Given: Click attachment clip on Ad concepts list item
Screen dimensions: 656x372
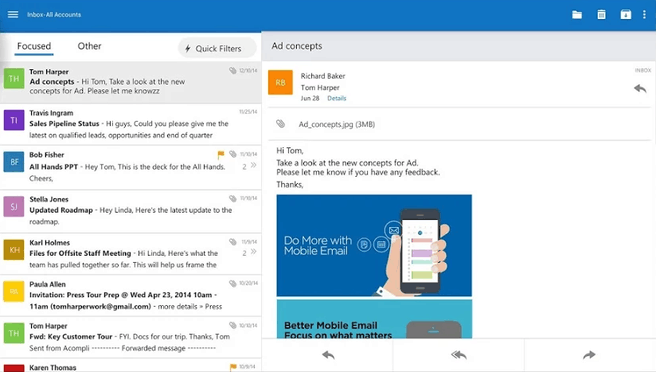Looking at the screenshot, I should [233, 70].
